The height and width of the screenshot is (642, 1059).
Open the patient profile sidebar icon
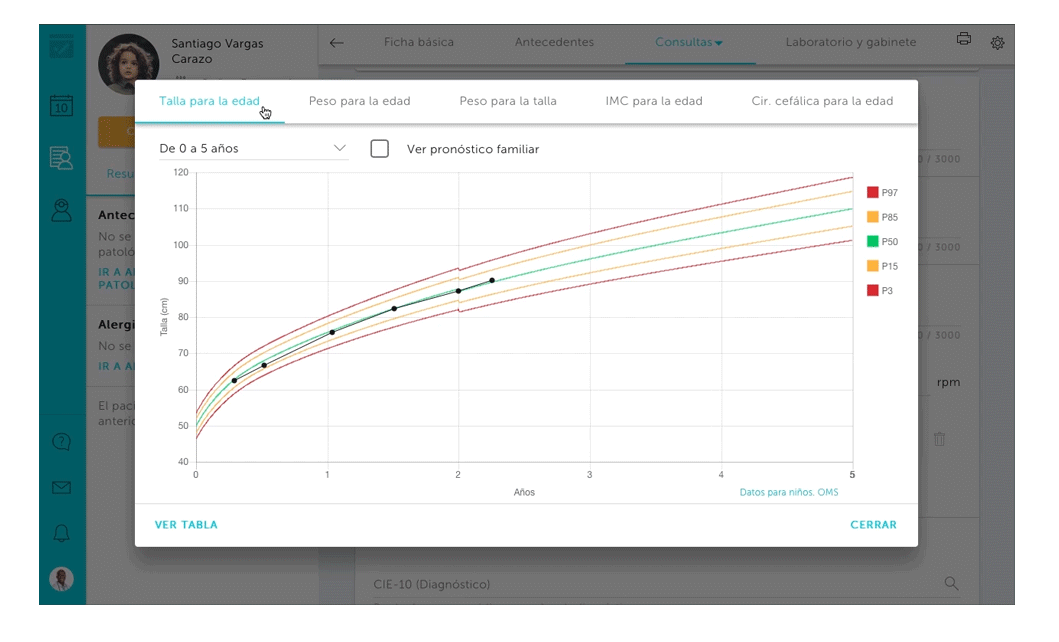tap(61, 211)
